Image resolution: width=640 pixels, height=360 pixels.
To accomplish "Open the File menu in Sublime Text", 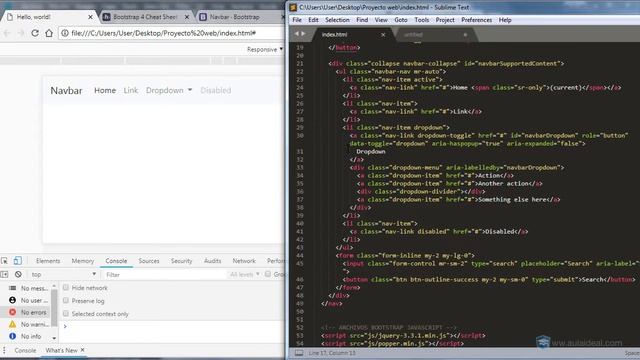I will (297, 20).
